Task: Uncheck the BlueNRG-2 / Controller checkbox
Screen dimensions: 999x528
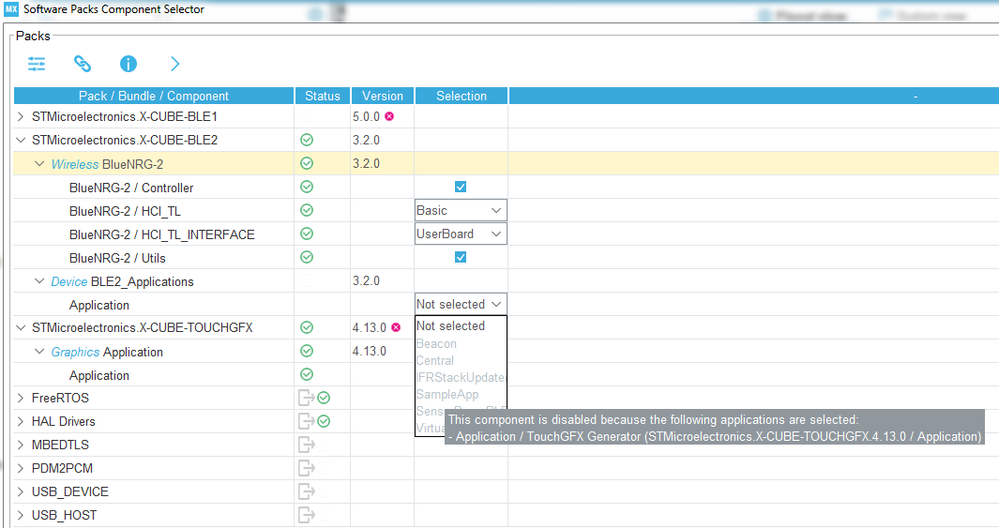Action: tap(461, 187)
